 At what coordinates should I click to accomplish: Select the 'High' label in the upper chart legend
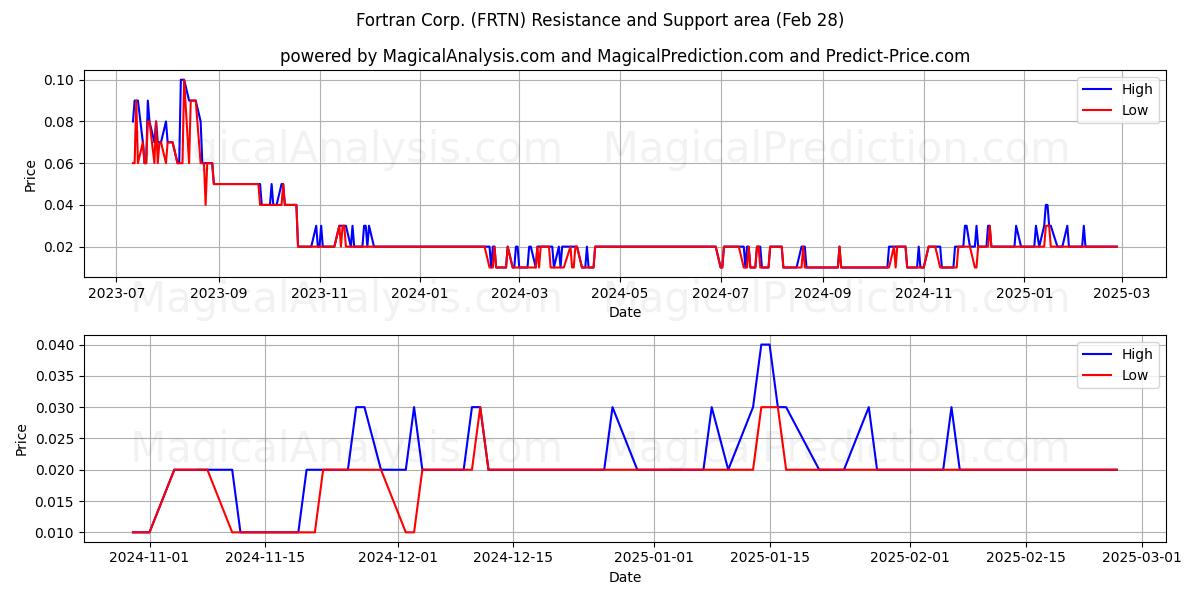click(1137, 89)
